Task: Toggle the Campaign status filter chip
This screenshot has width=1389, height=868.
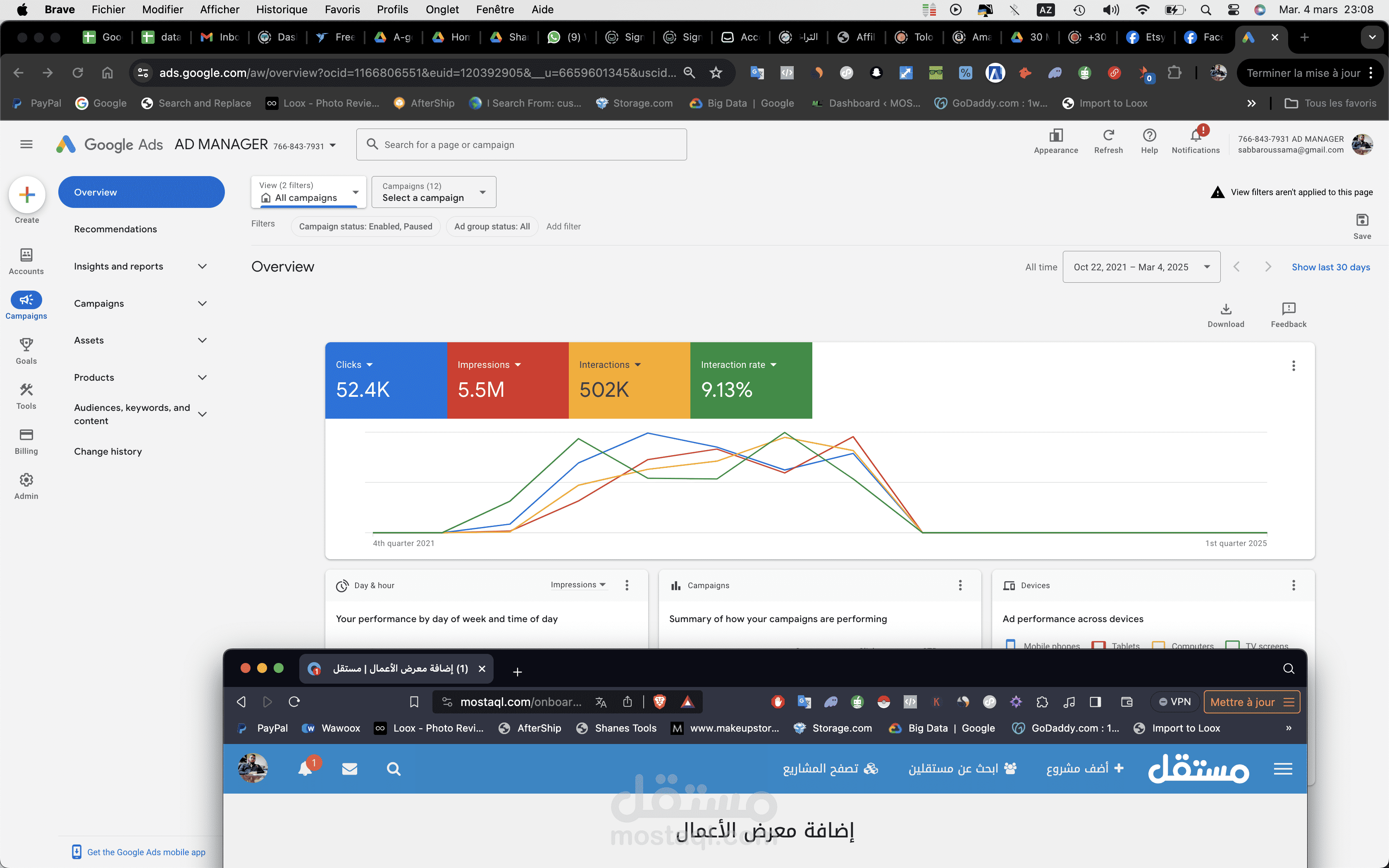Action: tap(365, 226)
